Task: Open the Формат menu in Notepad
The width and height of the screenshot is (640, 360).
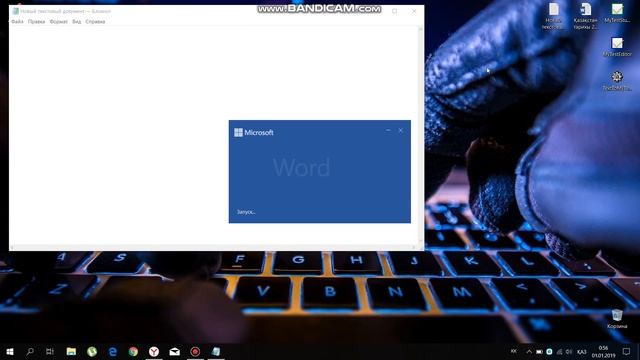Action: 58,22
